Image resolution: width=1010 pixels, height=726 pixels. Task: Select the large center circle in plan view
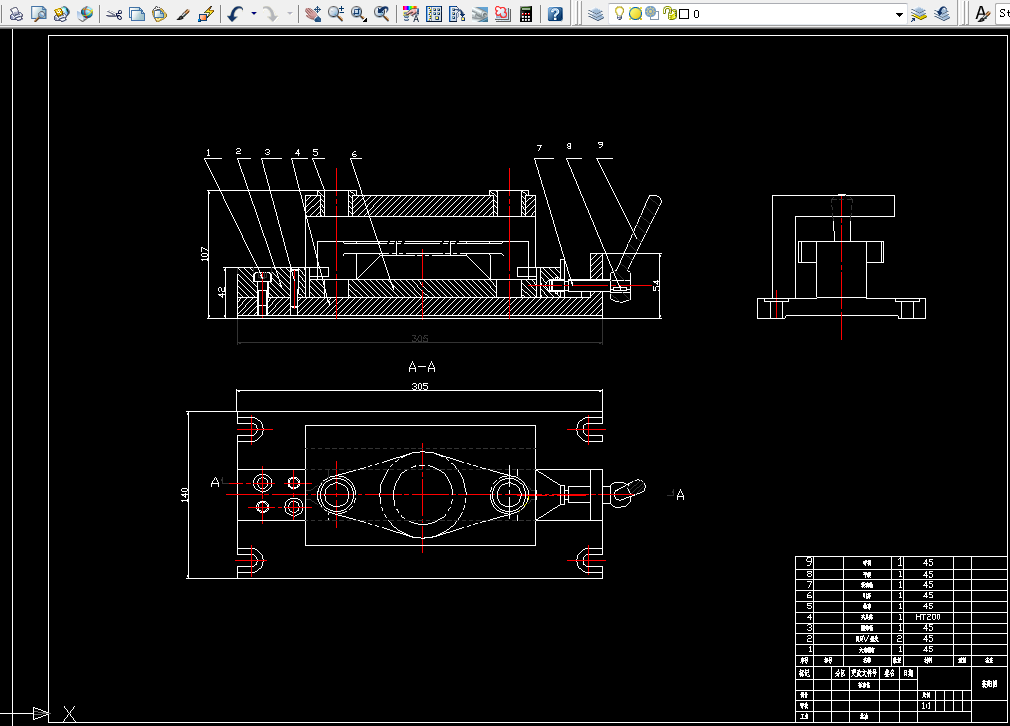click(423, 495)
